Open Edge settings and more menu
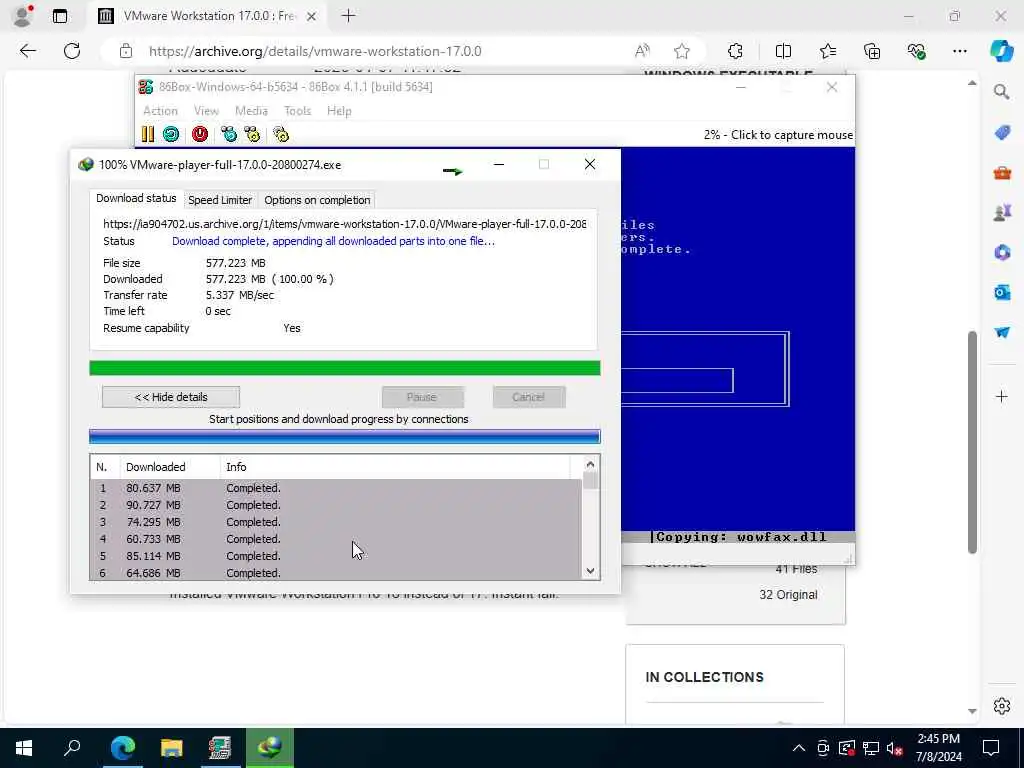 pos(960,51)
